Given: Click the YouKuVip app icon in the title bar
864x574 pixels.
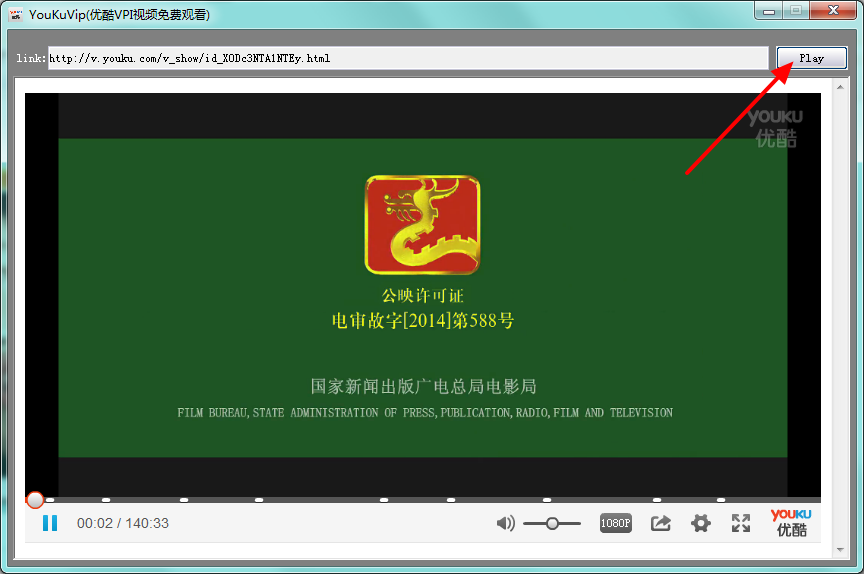Looking at the screenshot, I should click(x=15, y=14).
